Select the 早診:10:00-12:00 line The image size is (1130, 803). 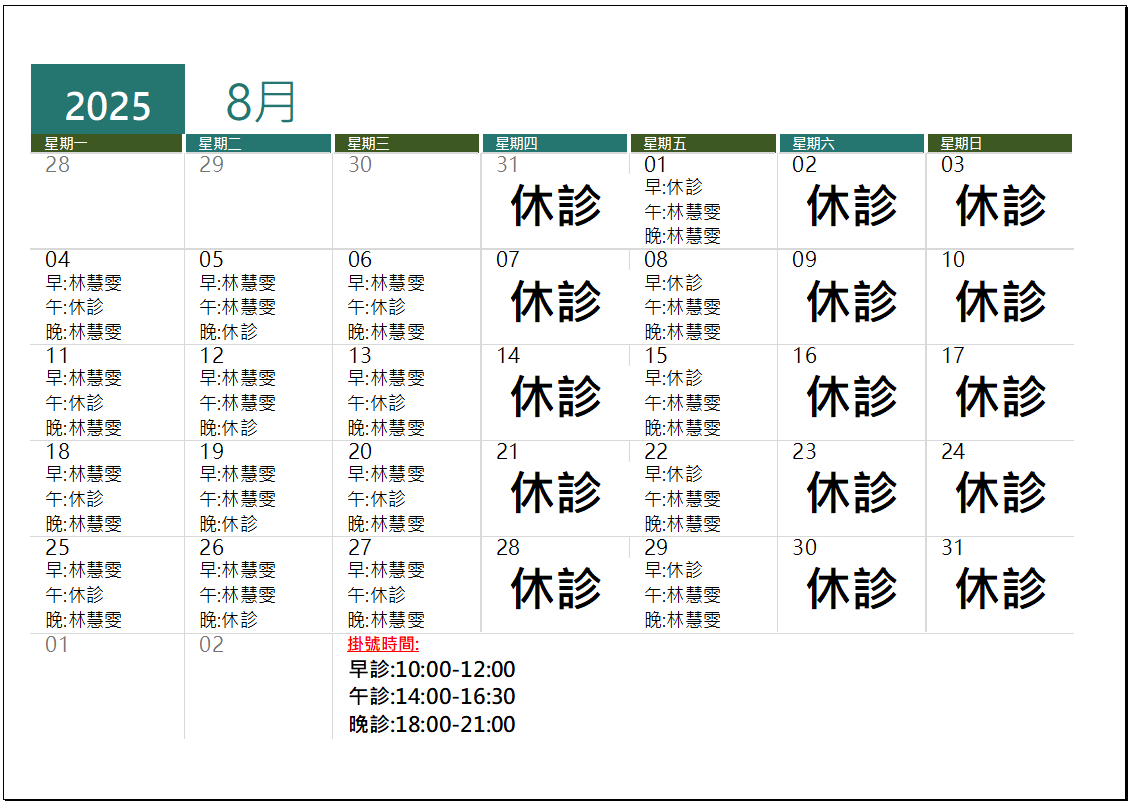pyautogui.click(x=432, y=670)
